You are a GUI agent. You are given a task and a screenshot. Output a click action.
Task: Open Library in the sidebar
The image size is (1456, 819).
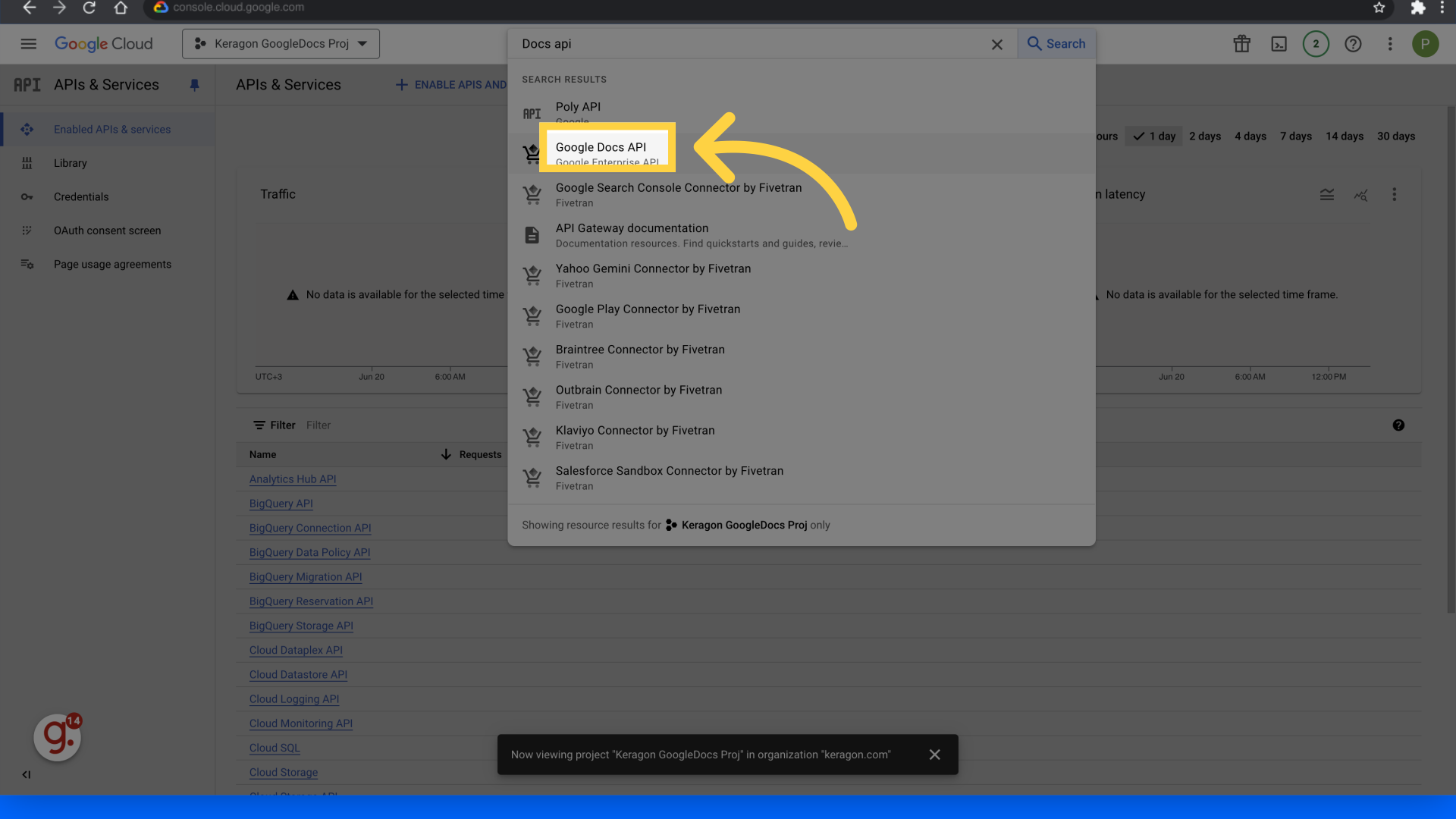point(108,163)
